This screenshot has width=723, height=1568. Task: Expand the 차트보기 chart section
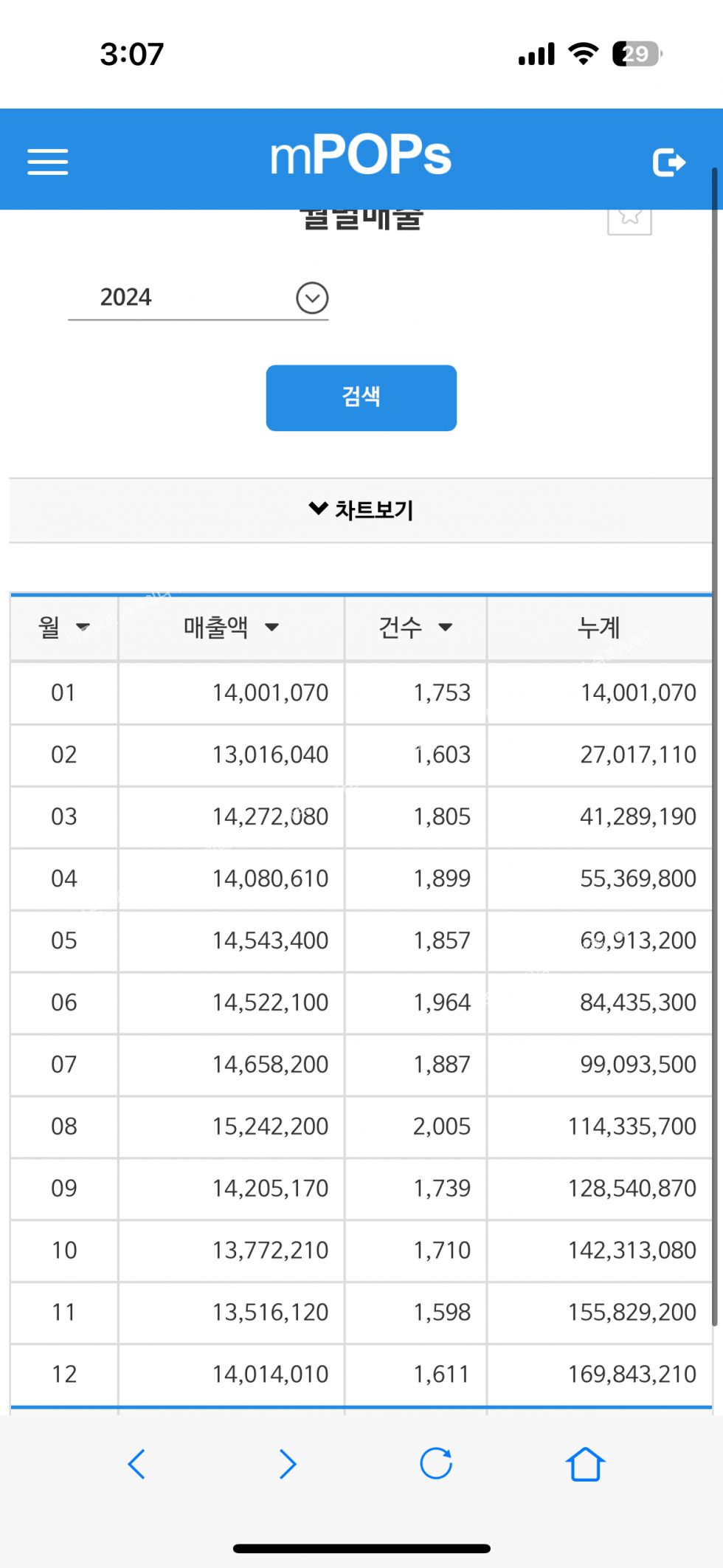point(361,510)
